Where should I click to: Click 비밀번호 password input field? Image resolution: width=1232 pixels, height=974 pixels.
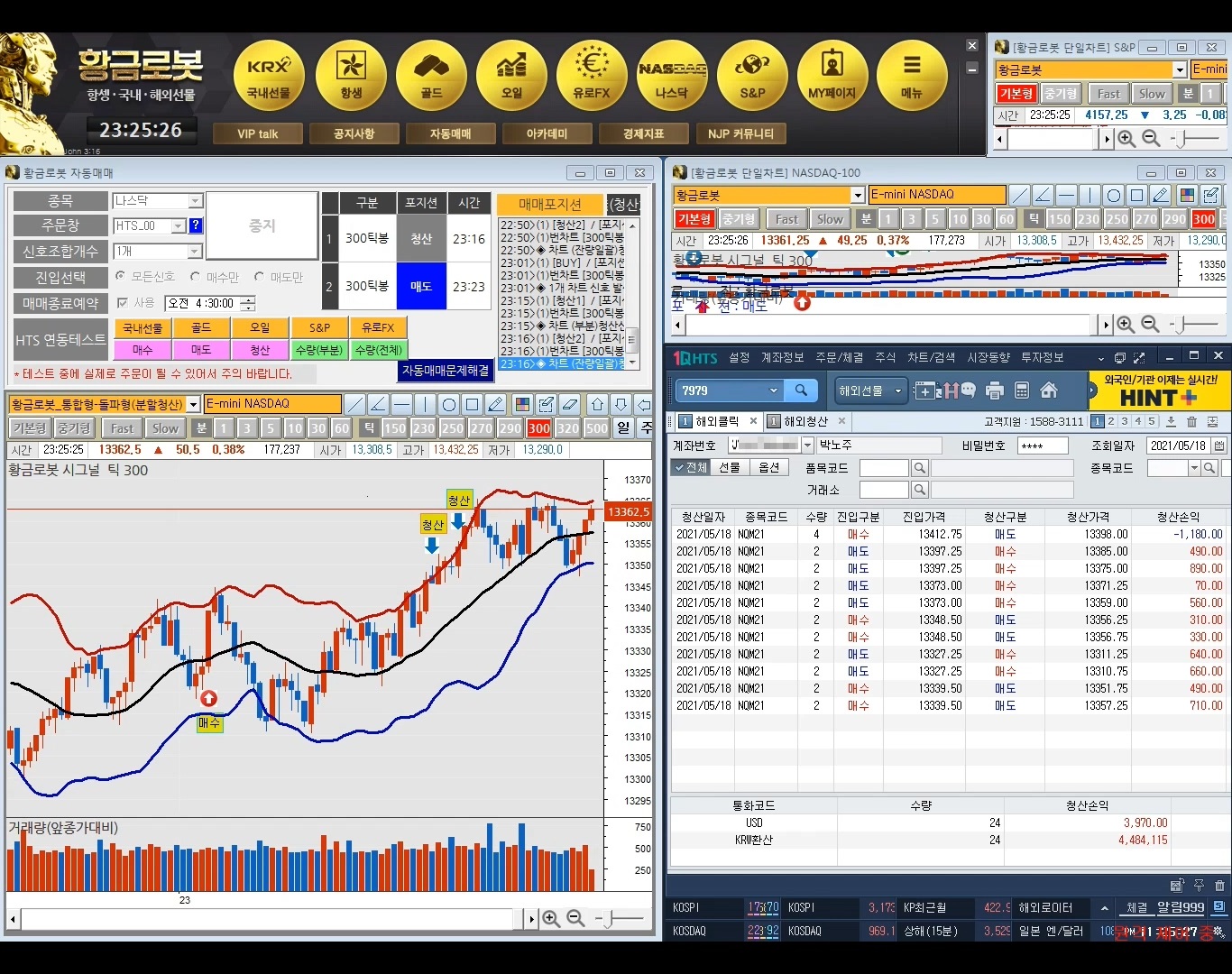click(x=1043, y=446)
